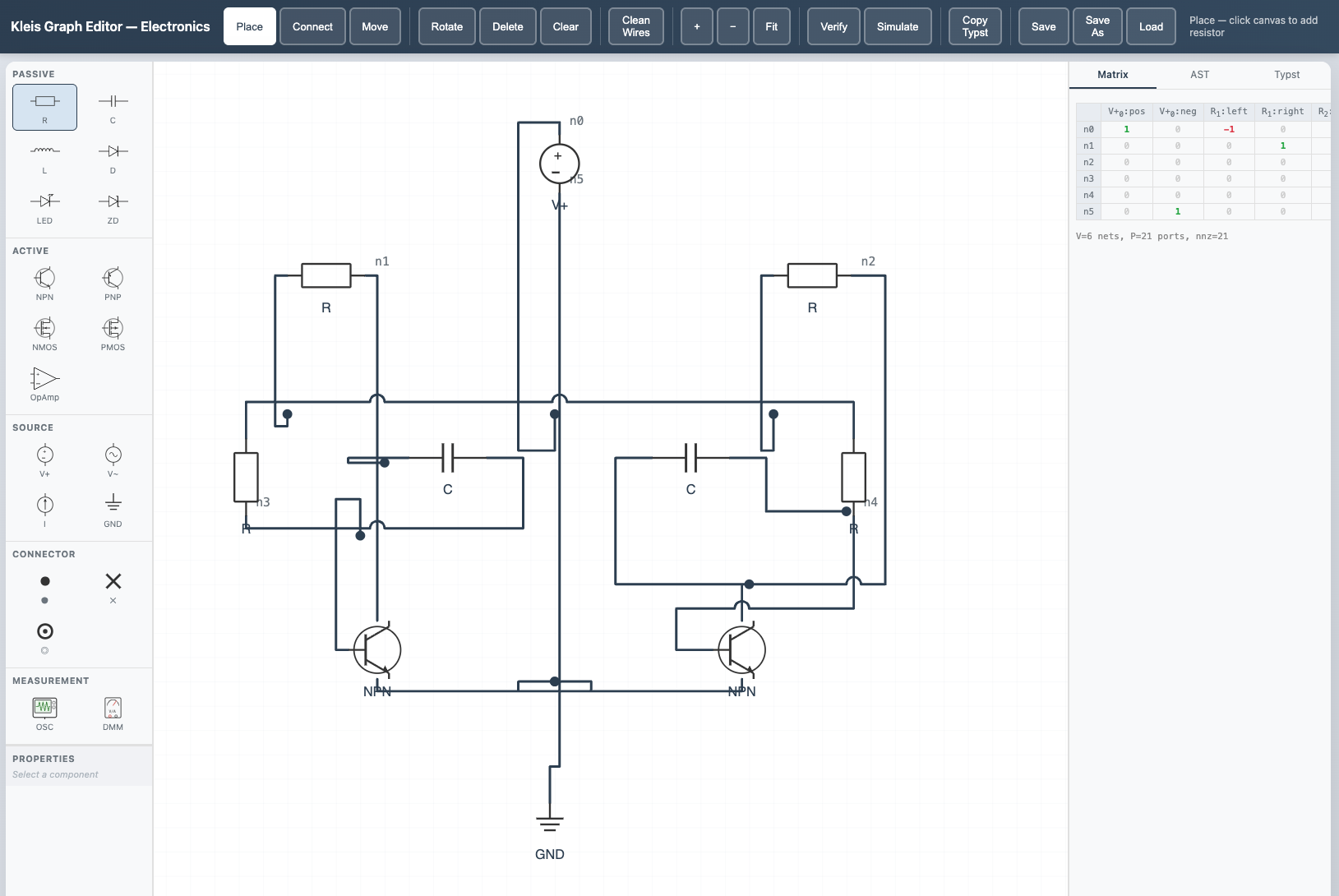This screenshot has width=1339, height=896.
Task: Switch to Move mode
Action: 375,26
